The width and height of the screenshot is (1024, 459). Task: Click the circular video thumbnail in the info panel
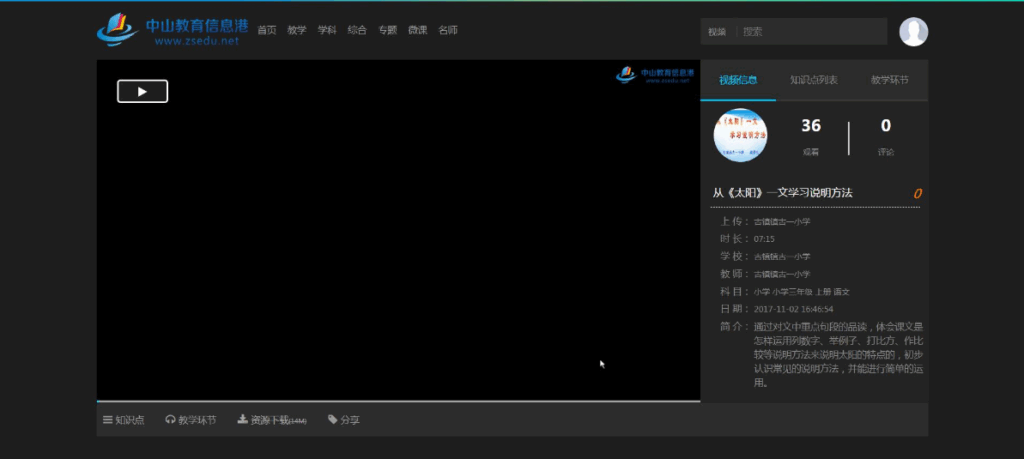pos(740,135)
